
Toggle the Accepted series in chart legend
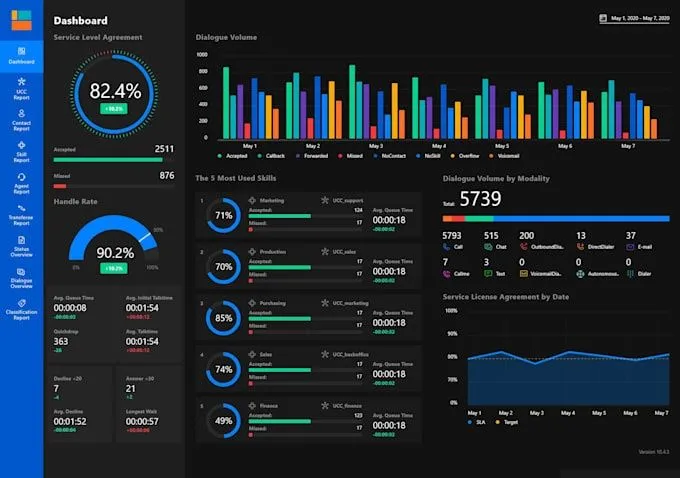pos(232,156)
